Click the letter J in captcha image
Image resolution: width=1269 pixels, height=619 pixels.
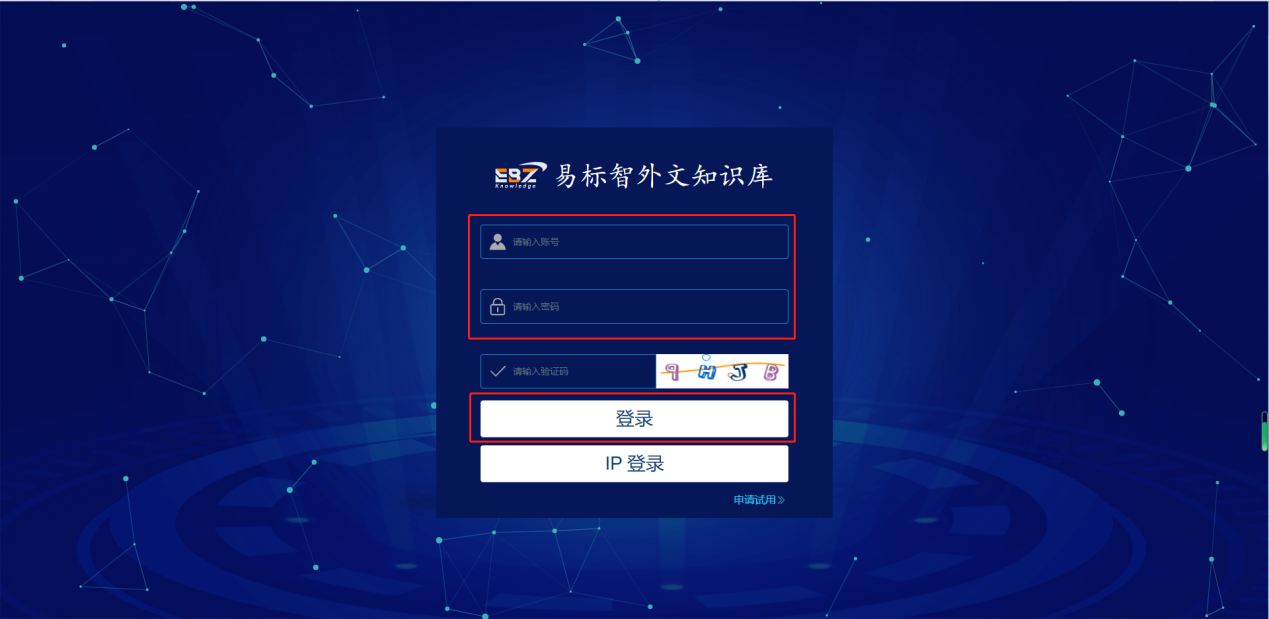pyautogui.click(x=738, y=373)
